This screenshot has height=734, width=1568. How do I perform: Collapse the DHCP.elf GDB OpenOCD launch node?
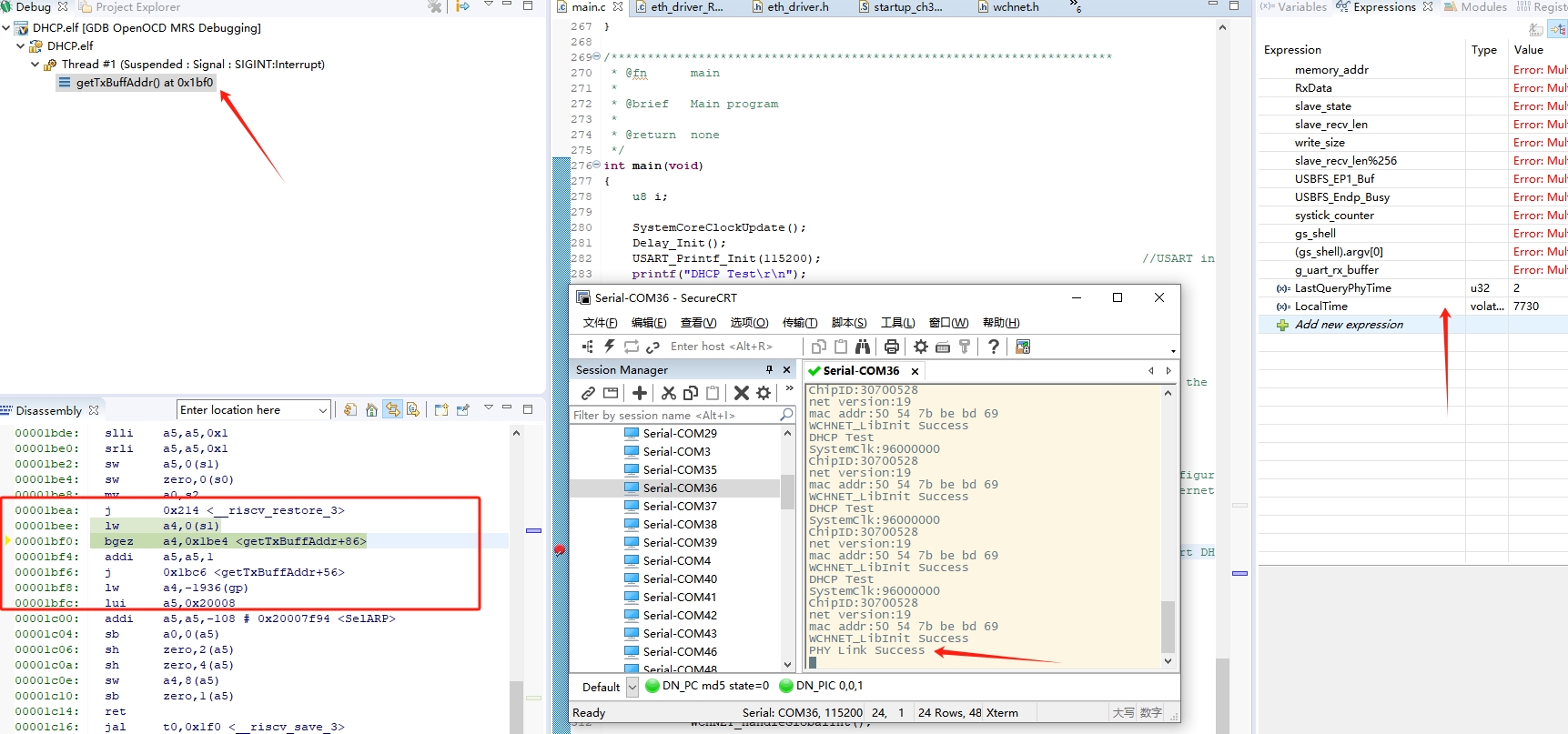pyautogui.click(x=6, y=27)
